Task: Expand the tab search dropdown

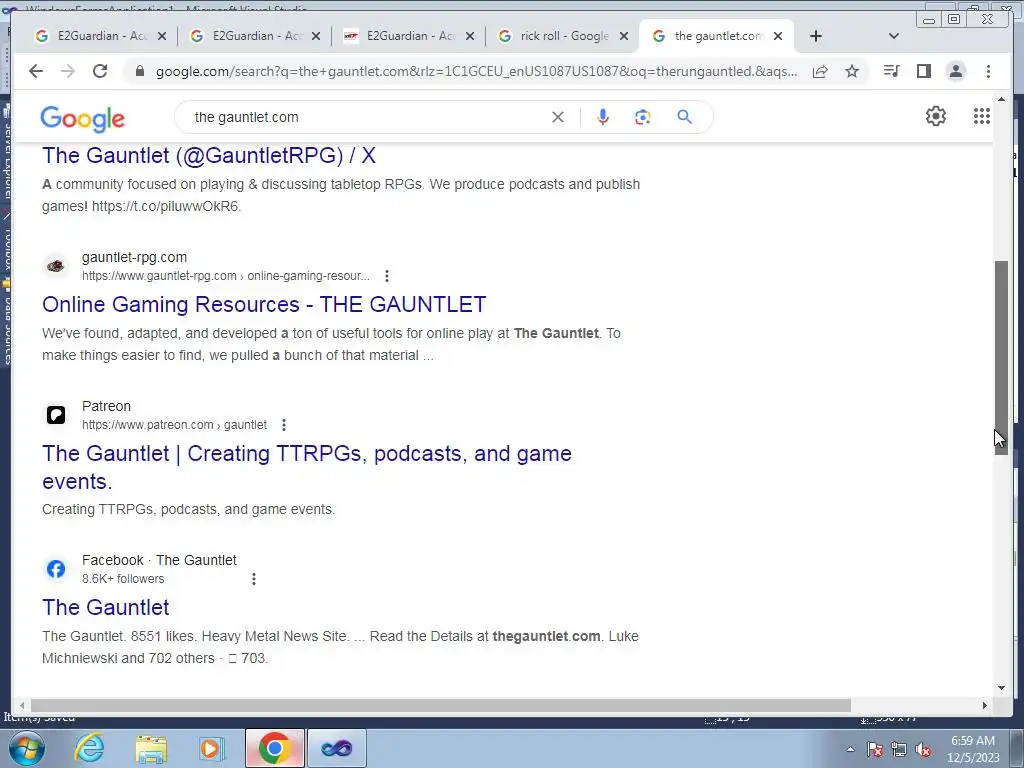Action: (894, 36)
